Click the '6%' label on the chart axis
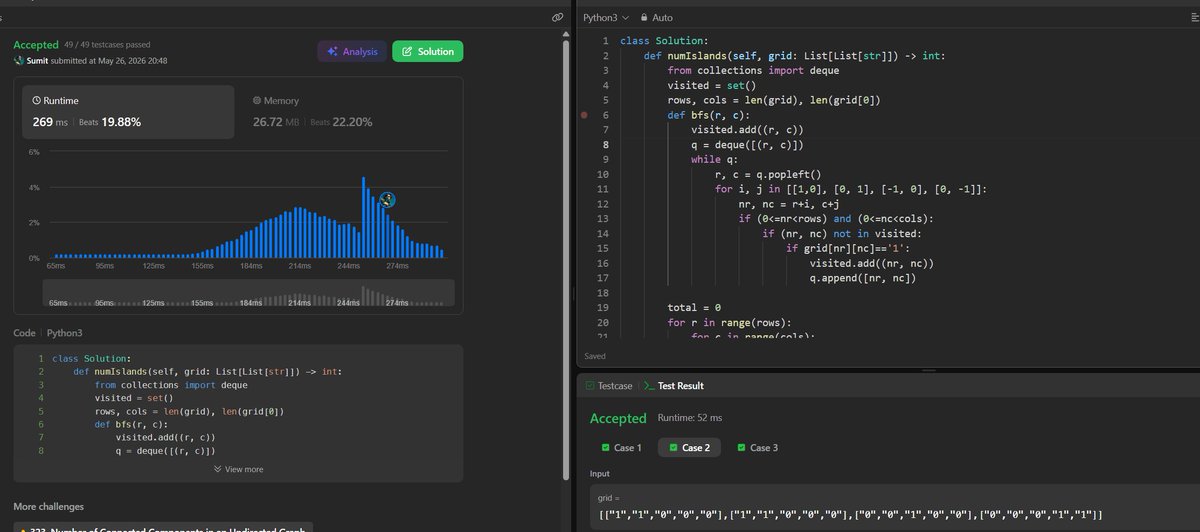The image size is (1200, 532). (32, 152)
